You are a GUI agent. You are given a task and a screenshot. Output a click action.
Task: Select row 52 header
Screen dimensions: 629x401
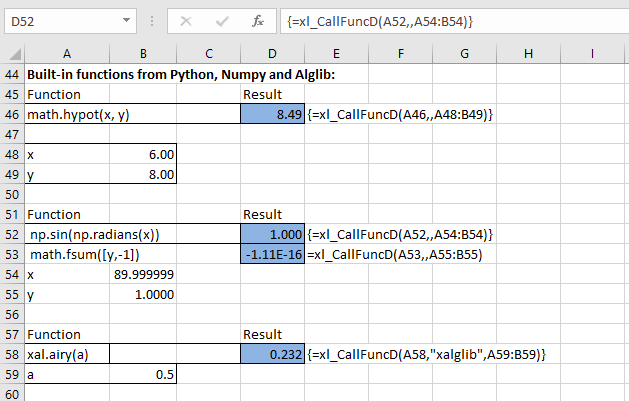[12, 234]
